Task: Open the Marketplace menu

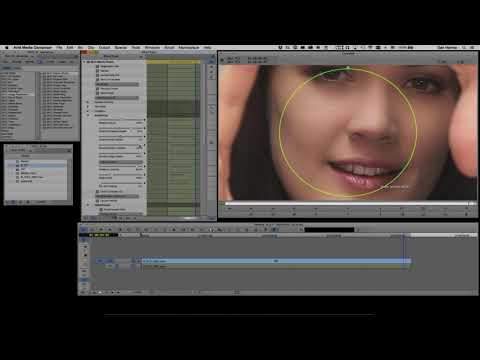Action: point(189,48)
